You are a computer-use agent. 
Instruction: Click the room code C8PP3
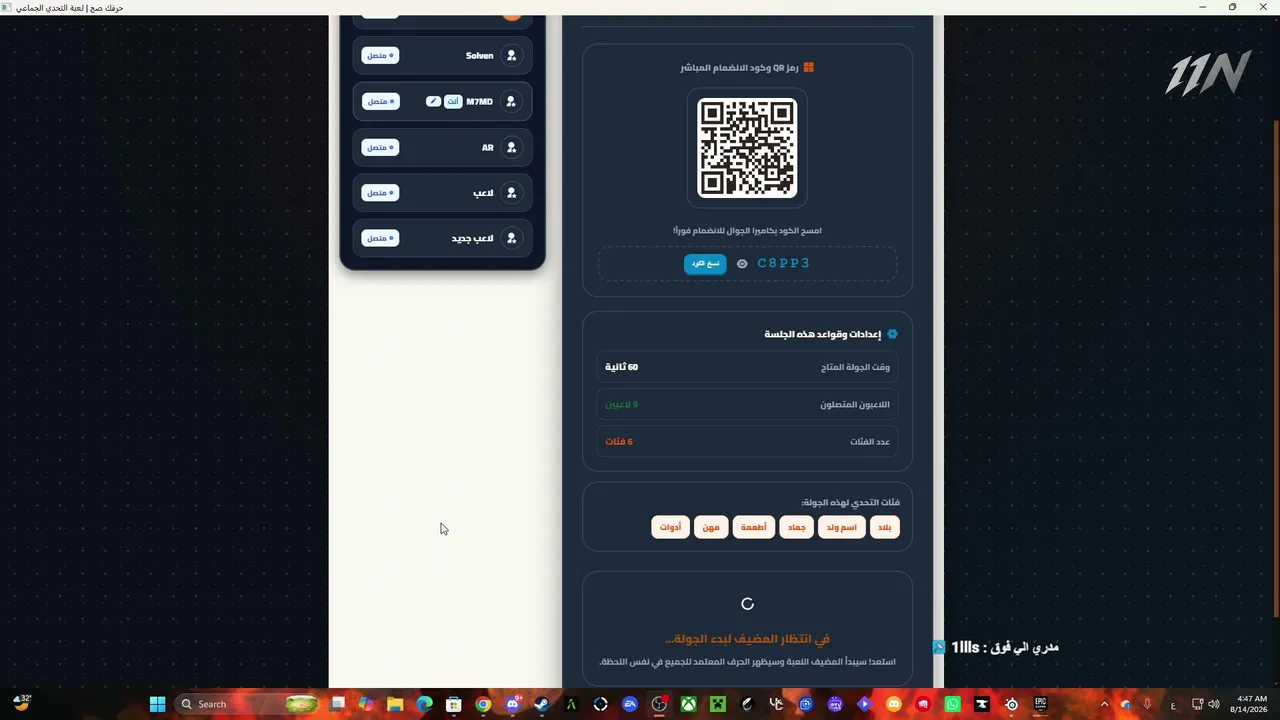click(x=784, y=263)
